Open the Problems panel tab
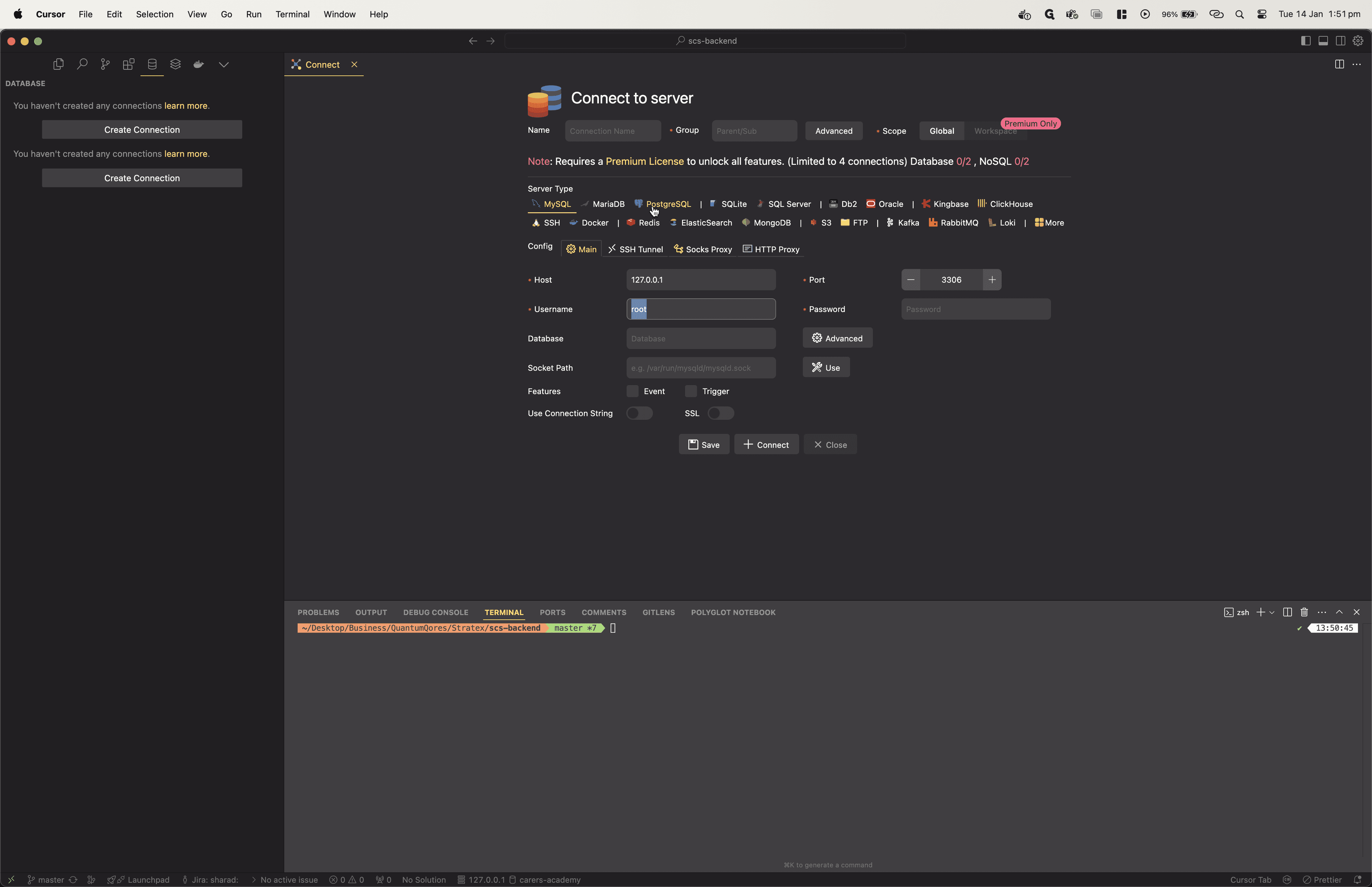This screenshot has width=1372, height=887. 318,613
